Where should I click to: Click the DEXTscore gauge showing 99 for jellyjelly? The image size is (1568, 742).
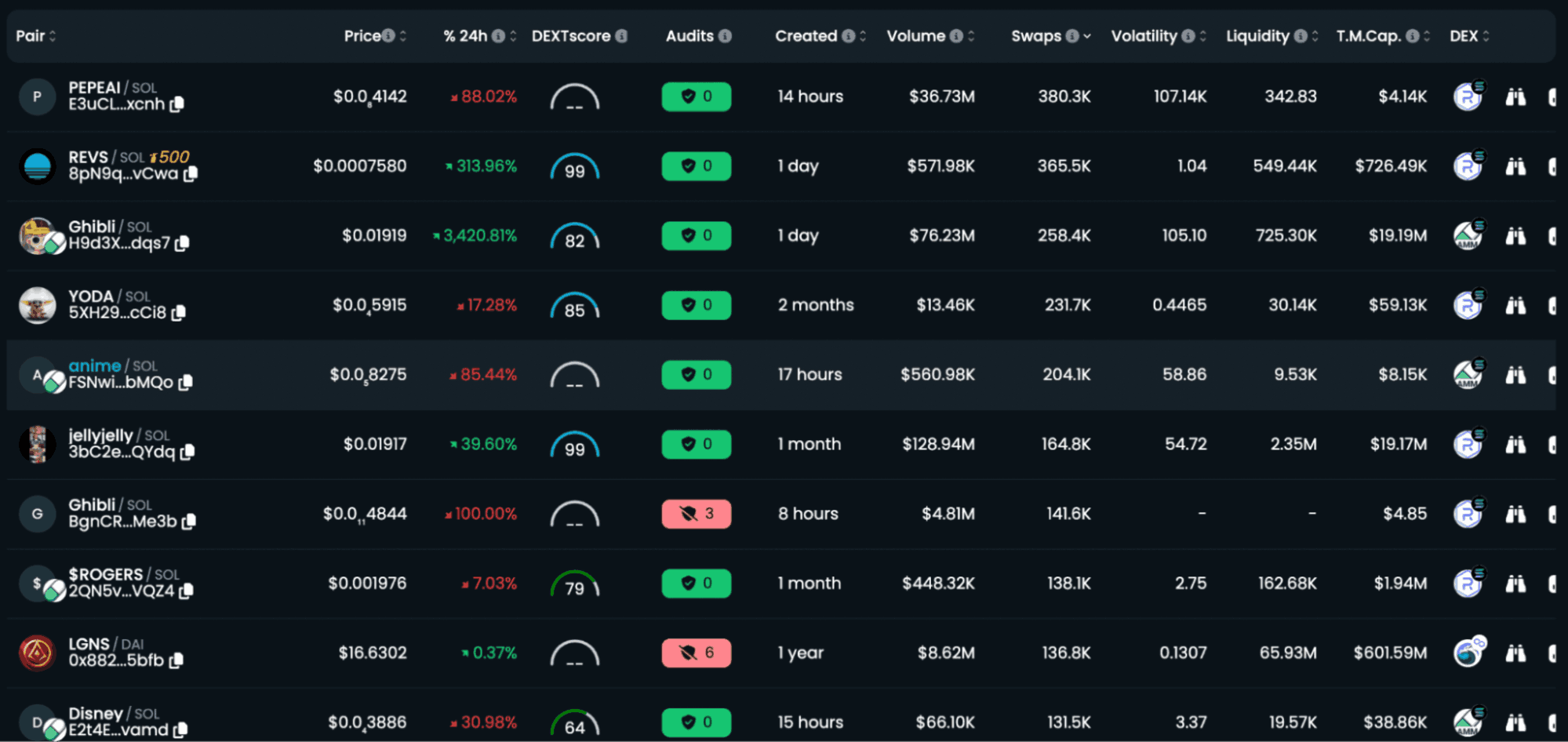[x=574, y=444]
